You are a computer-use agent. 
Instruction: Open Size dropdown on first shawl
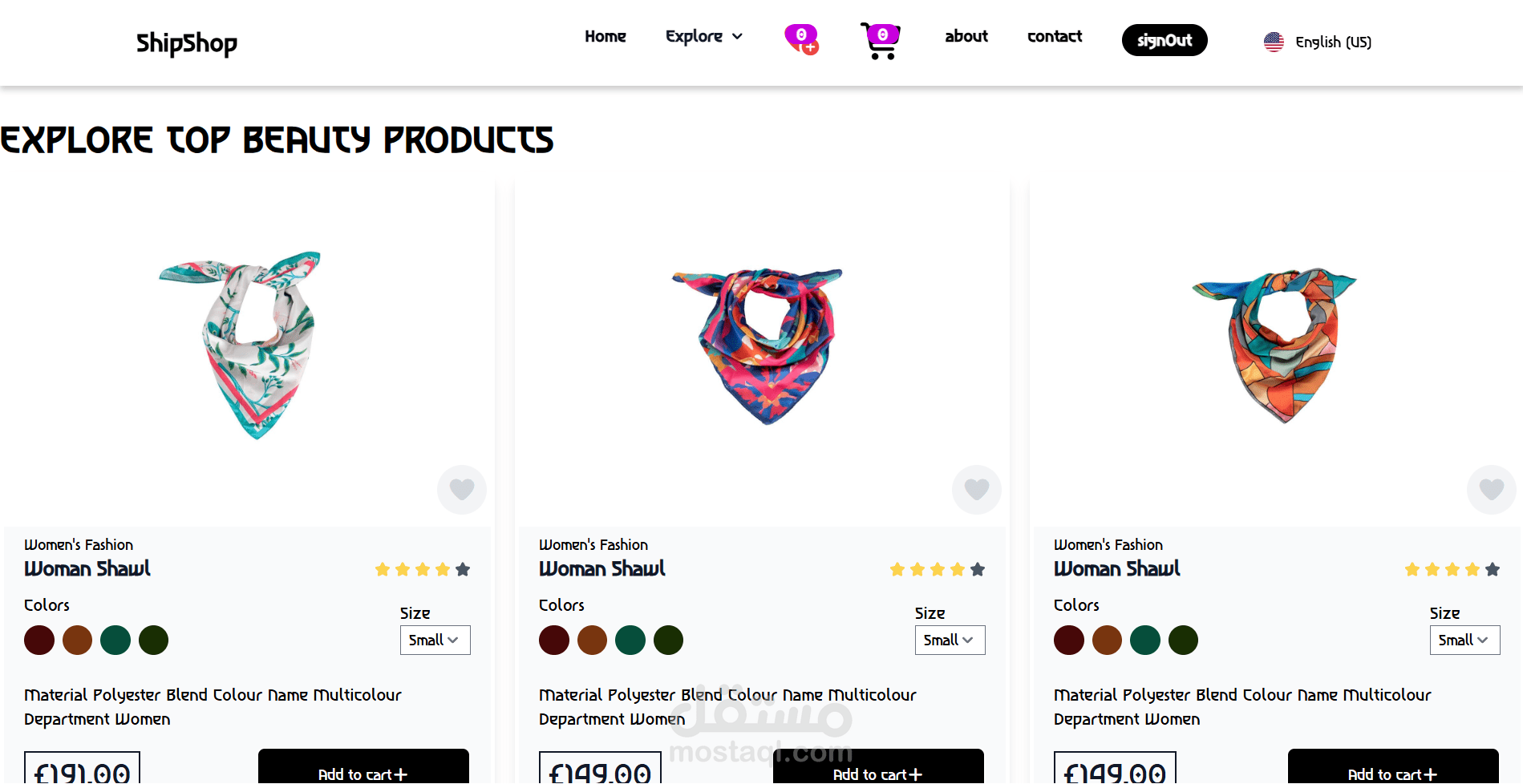[x=435, y=640]
